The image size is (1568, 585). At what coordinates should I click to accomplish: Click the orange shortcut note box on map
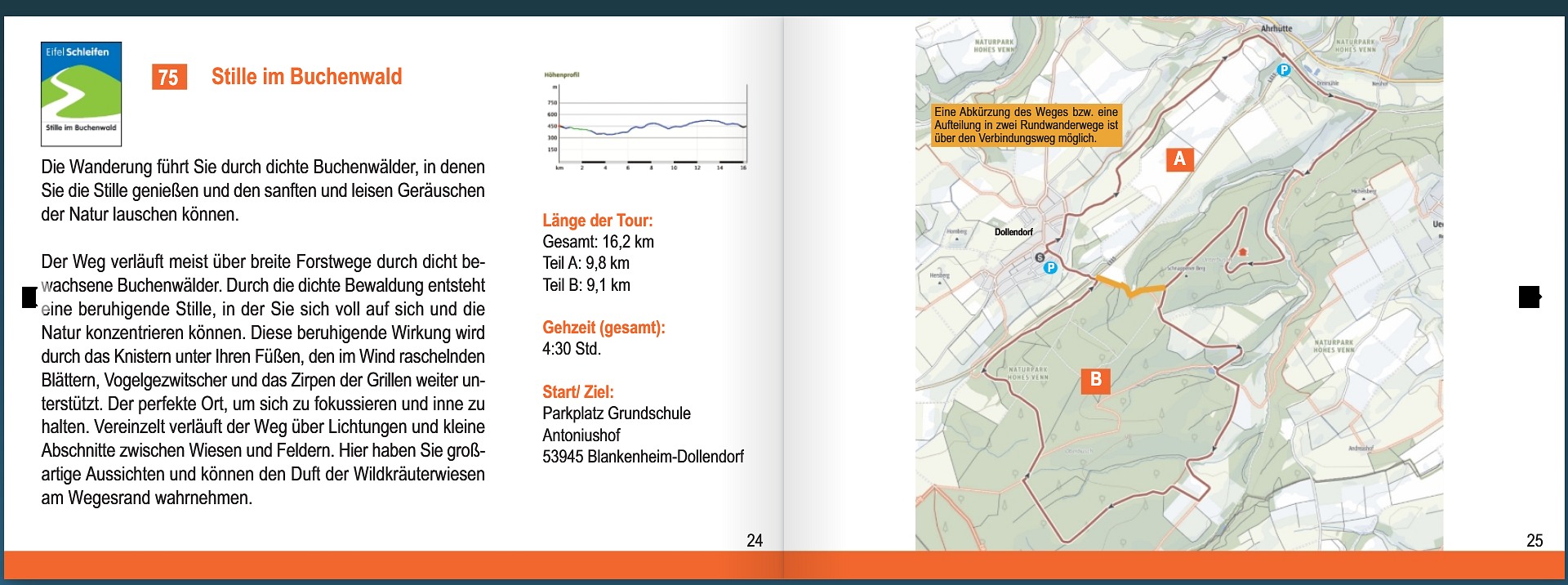(x=1026, y=125)
